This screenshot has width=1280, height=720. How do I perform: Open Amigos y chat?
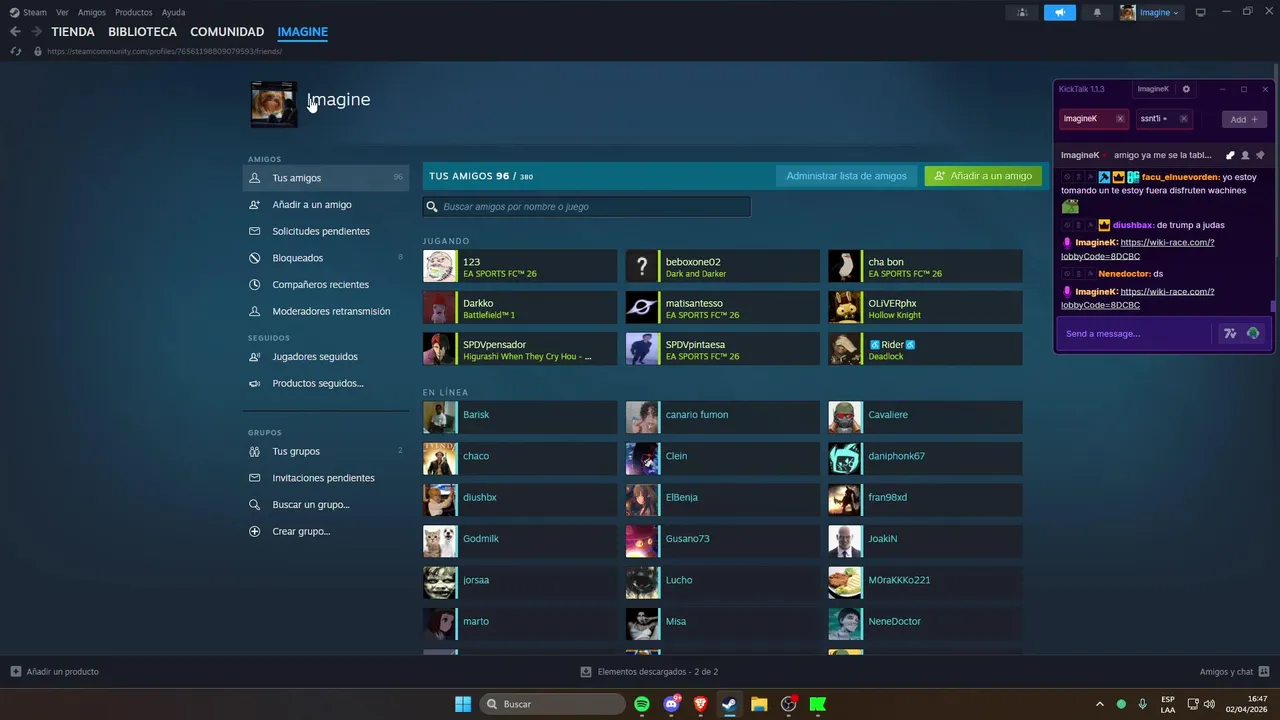coord(1235,672)
